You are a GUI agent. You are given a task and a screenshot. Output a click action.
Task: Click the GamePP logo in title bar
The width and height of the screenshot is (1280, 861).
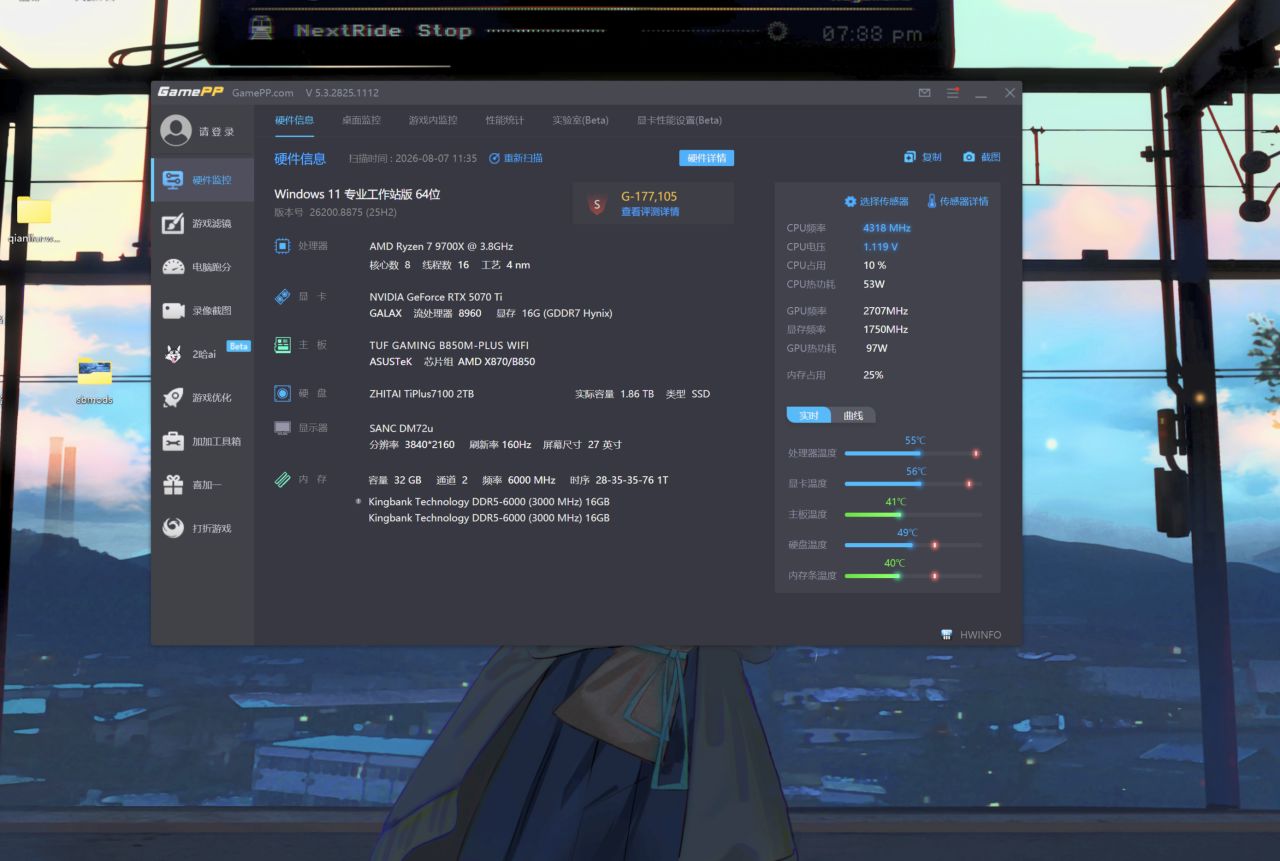(190, 92)
